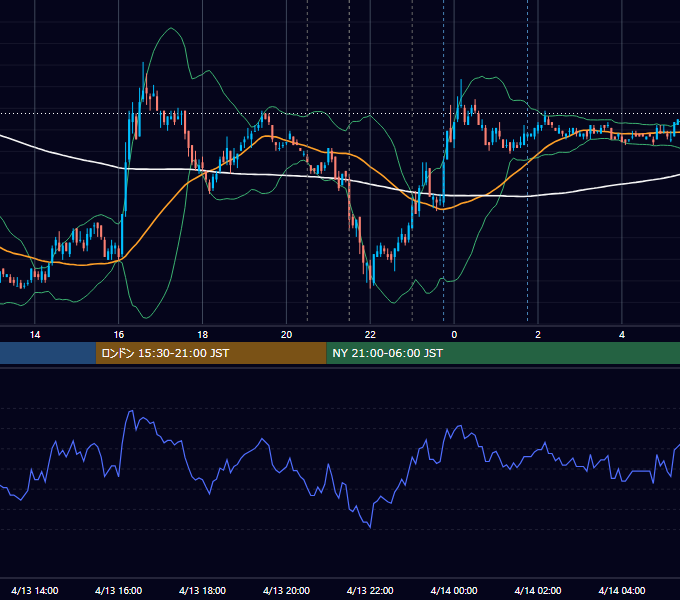Click the 4/14 04:00 date label

pos(622,590)
